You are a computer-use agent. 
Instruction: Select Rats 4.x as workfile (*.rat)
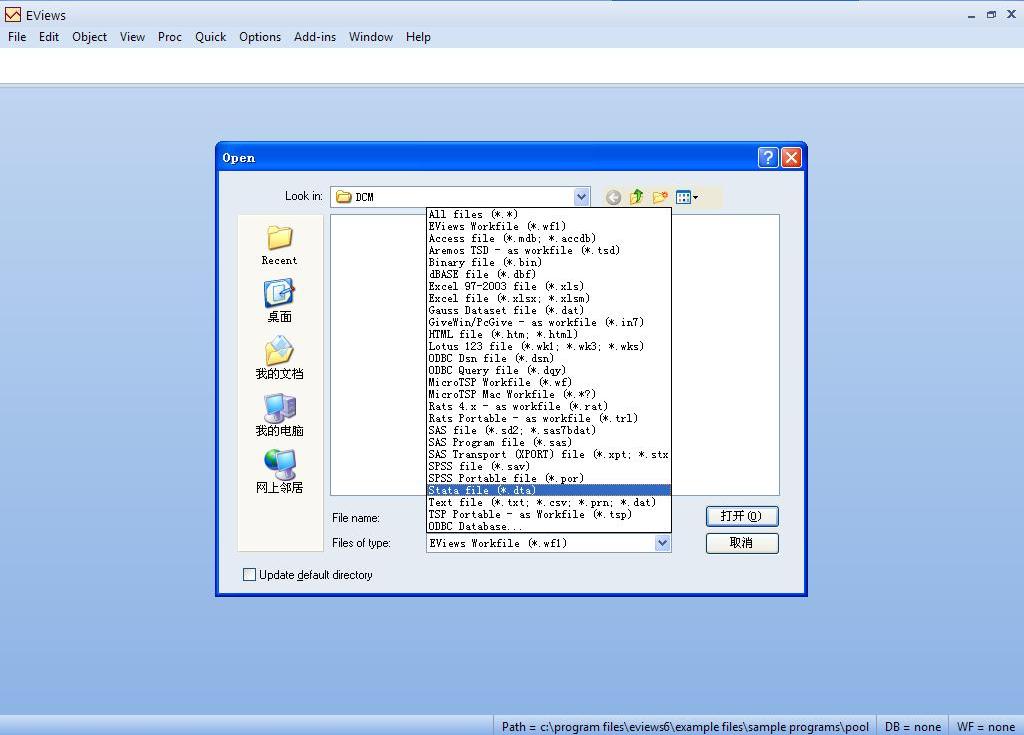(x=549, y=406)
